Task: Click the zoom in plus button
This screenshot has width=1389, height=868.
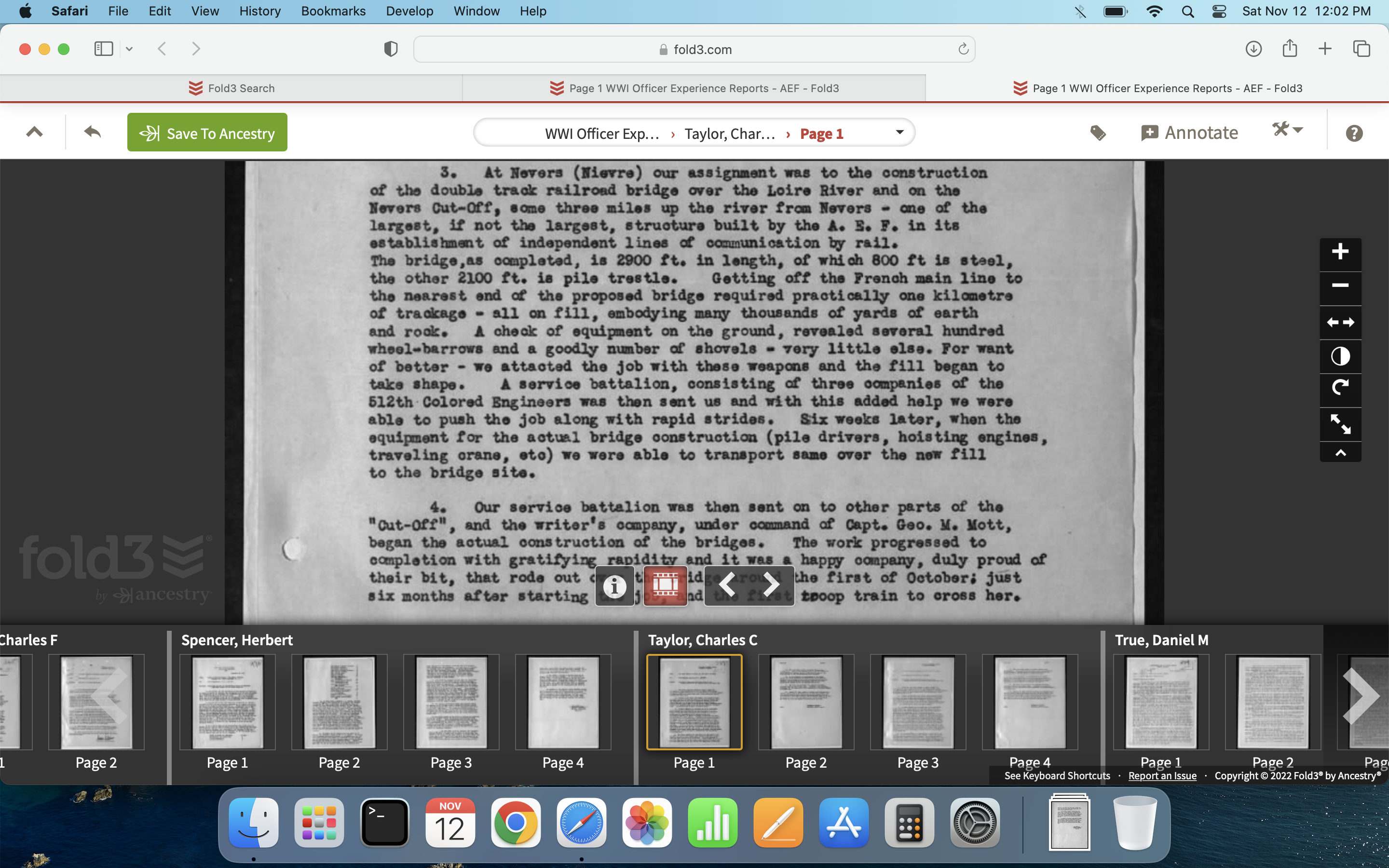Action: pos(1340,251)
